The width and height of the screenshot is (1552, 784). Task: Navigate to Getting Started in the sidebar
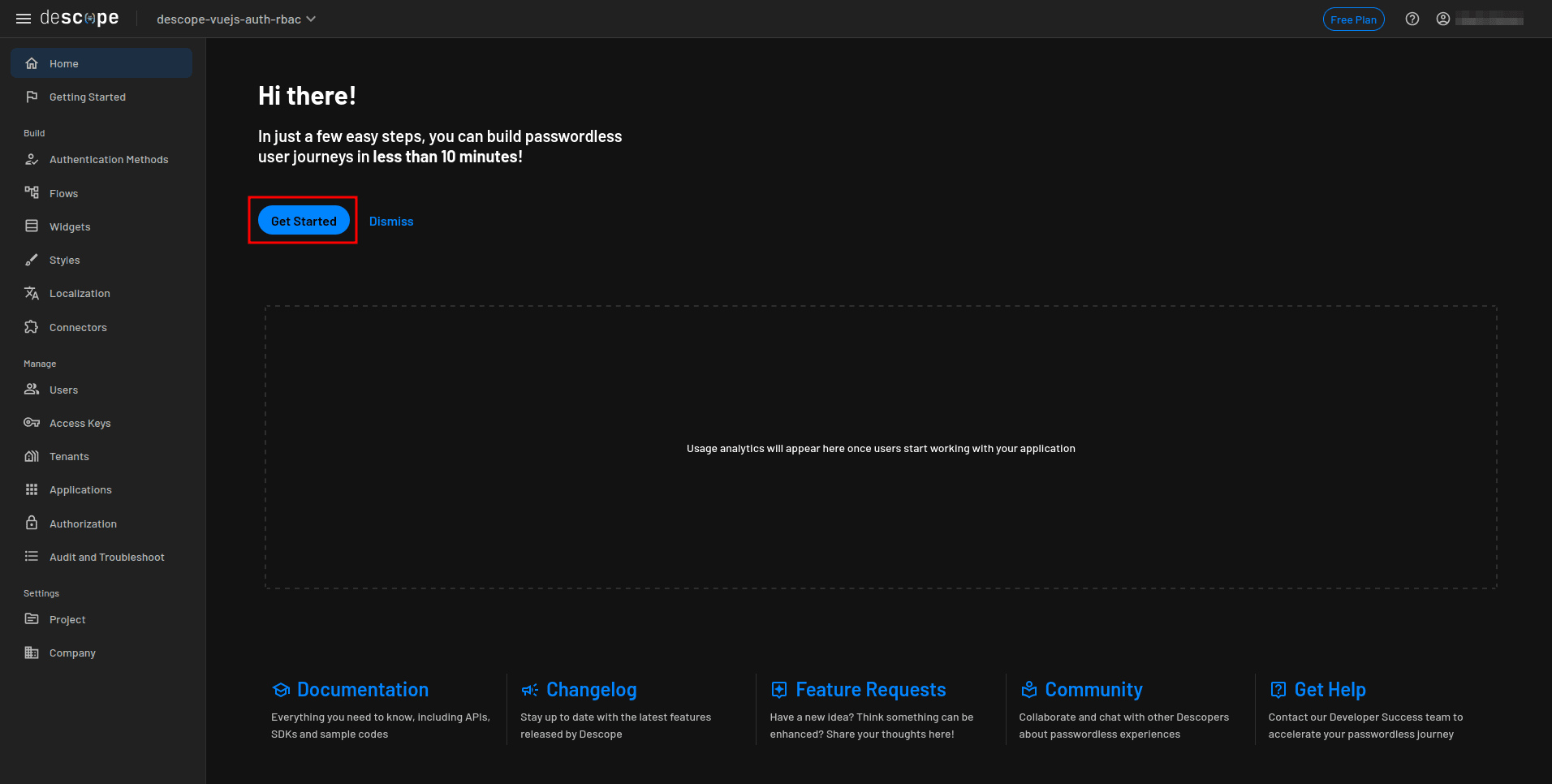(x=87, y=97)
